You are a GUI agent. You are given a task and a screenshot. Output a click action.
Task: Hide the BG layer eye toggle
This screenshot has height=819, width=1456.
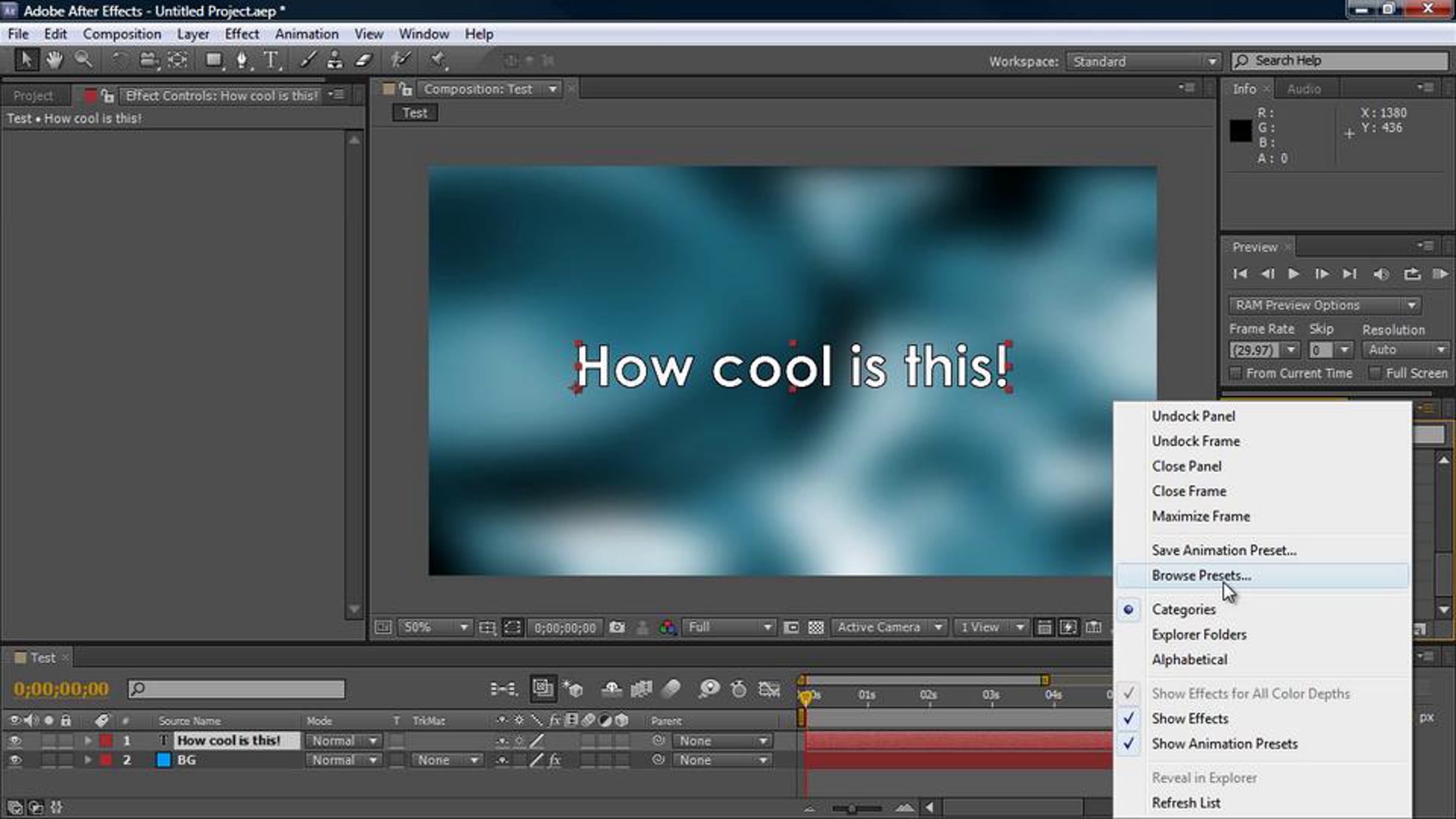[x=15, y=760]
